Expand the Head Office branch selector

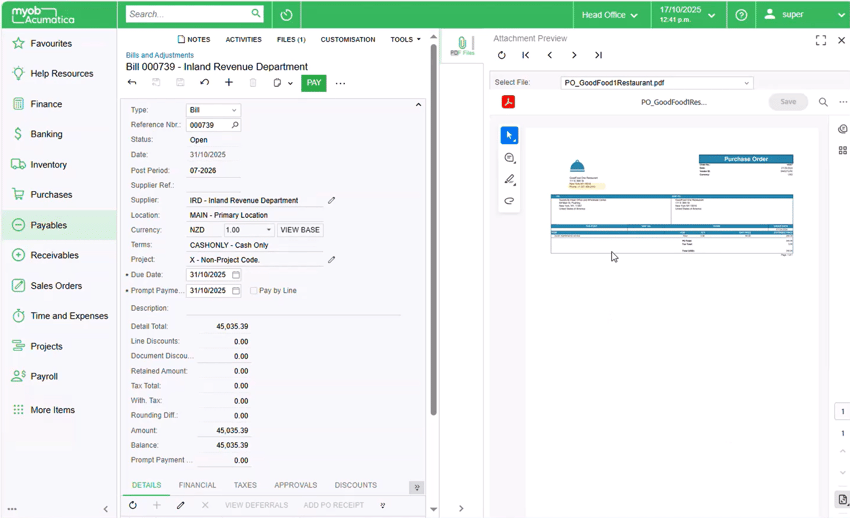click(x=608, y=15)
